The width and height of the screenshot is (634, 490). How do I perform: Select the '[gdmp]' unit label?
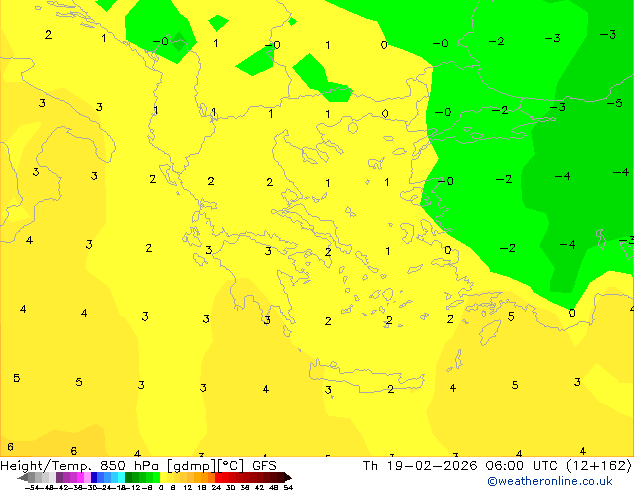click(190, 466)
